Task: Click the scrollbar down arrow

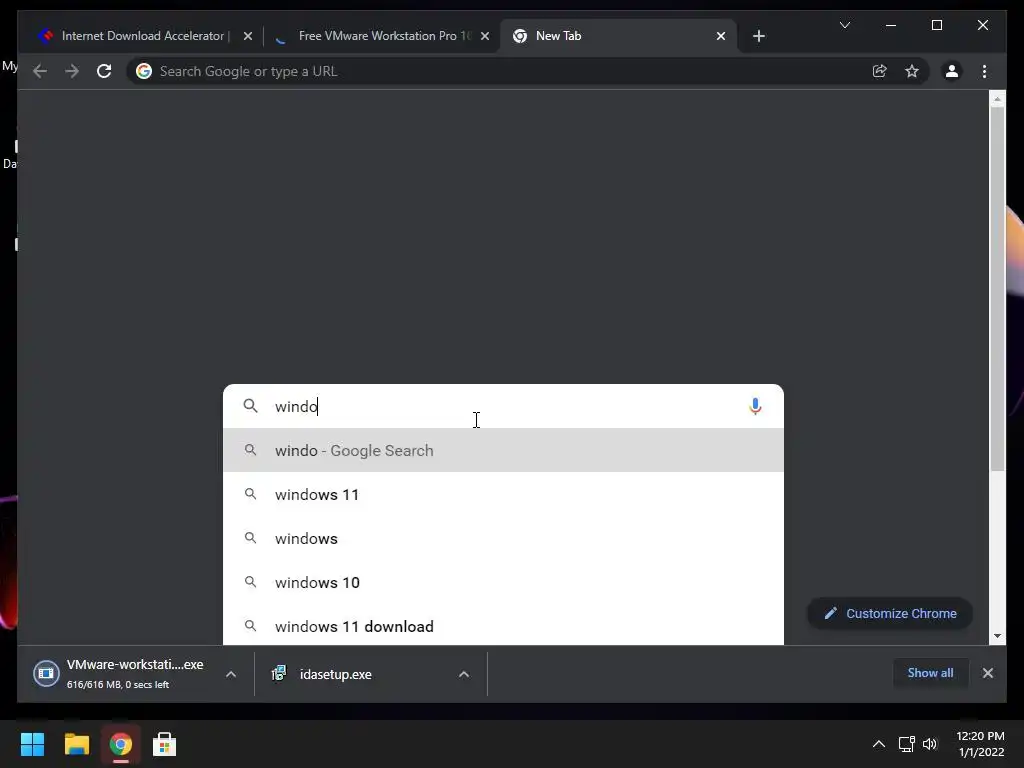Action: click(x=997, y=636)
